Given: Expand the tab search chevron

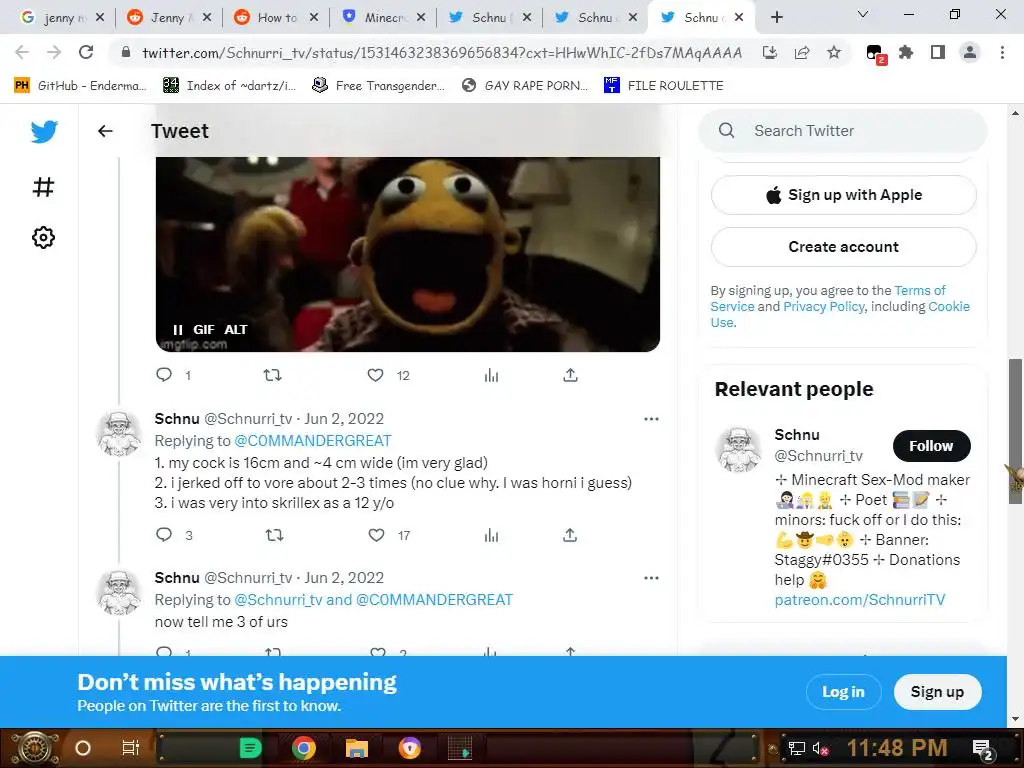Looking at the screenshot, I should pos(863,14).
